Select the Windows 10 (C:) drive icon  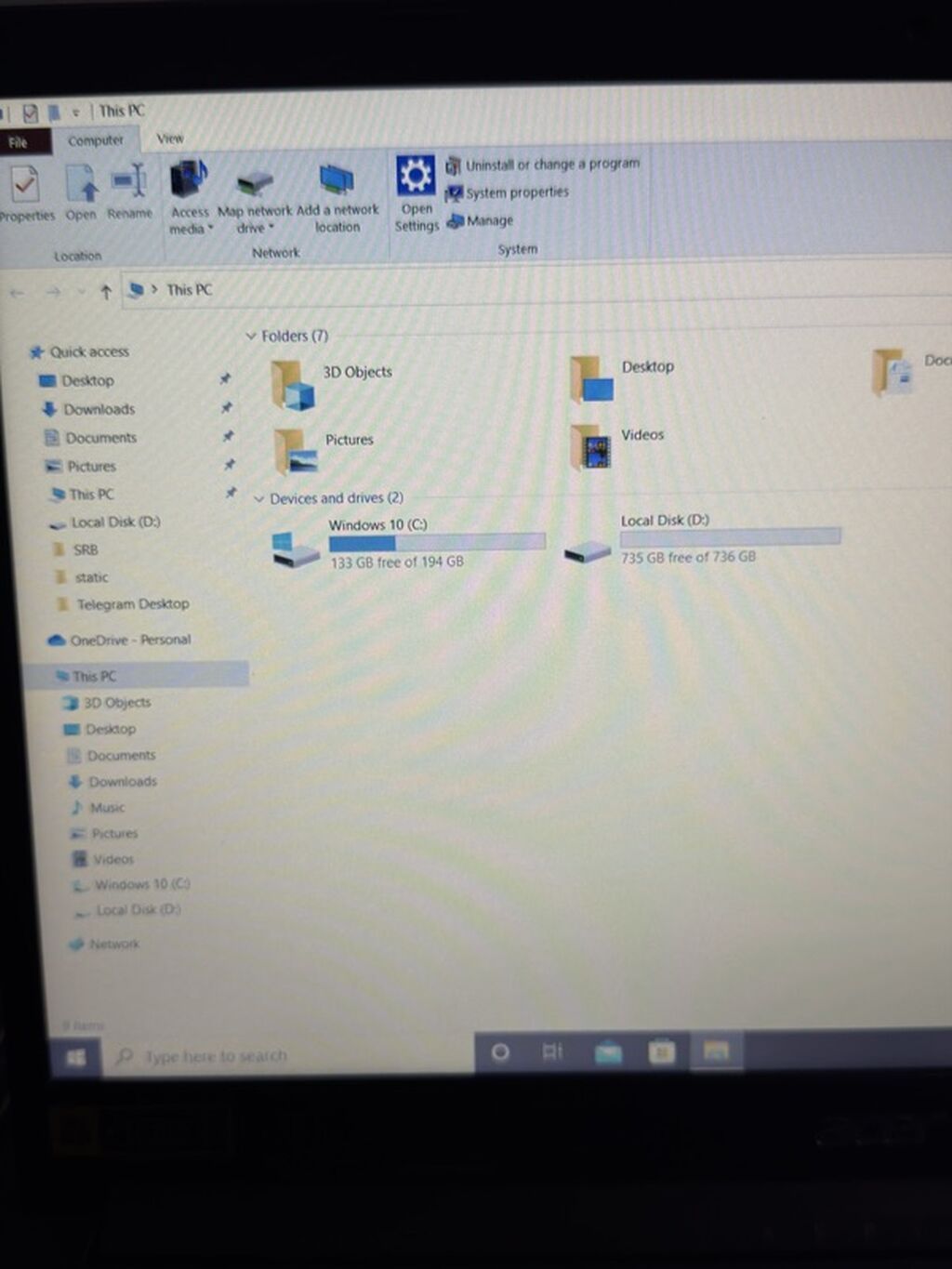(296, 549)
